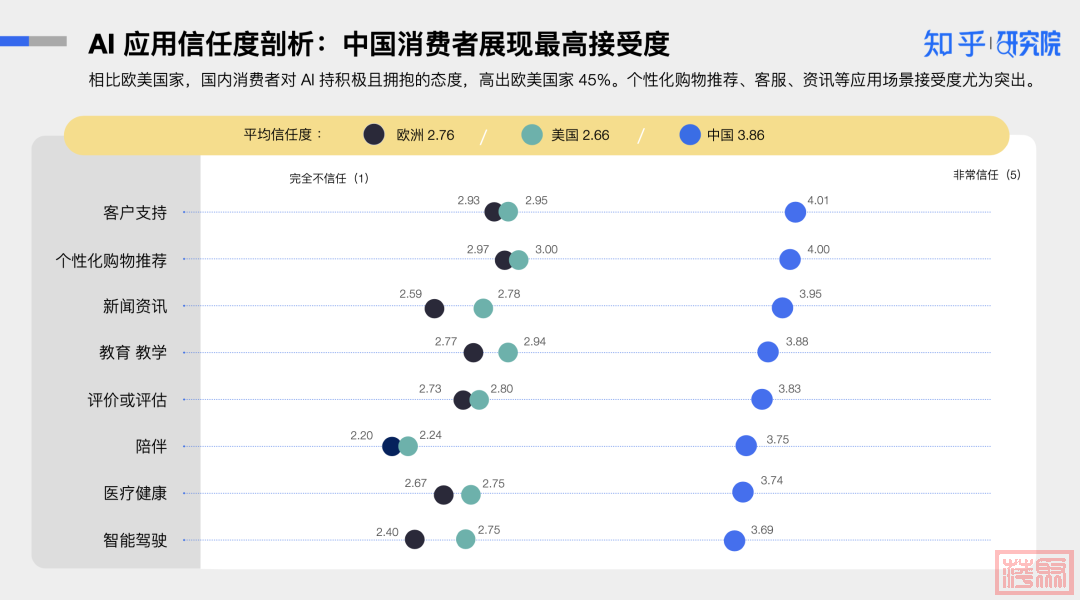Image resolution: width=1080 pixels, height=600 pixels.
Task: Select the 欧洲 2.76 dark legend dot
Action: pos(374,134)
